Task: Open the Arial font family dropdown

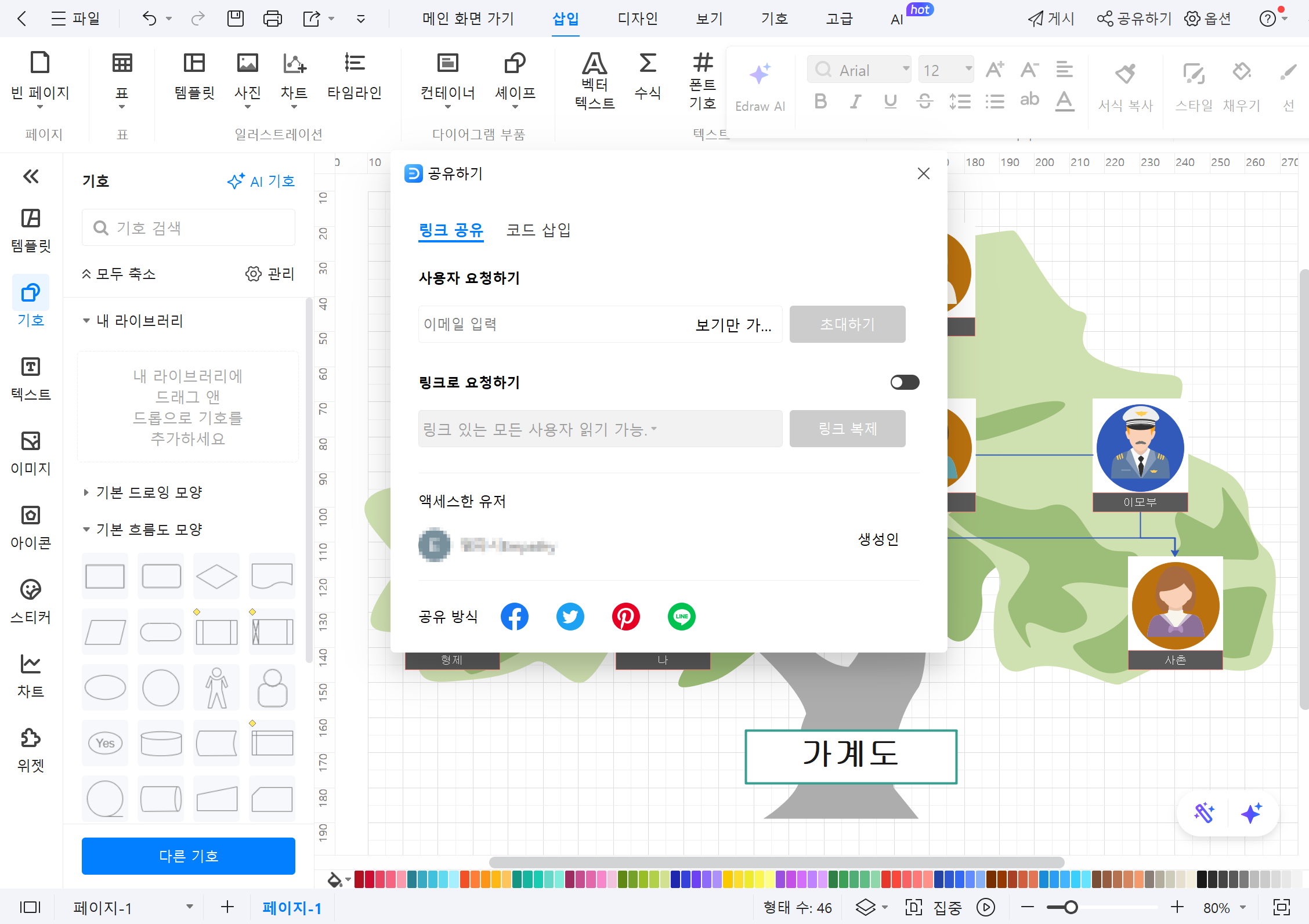Action: click(859, 70)
